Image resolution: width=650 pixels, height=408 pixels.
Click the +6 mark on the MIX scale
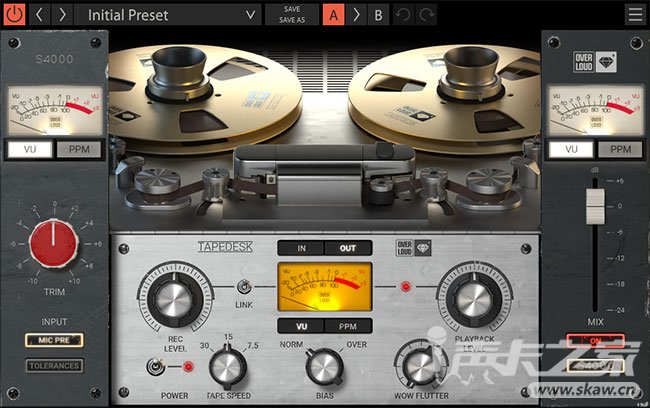(619, 181)
